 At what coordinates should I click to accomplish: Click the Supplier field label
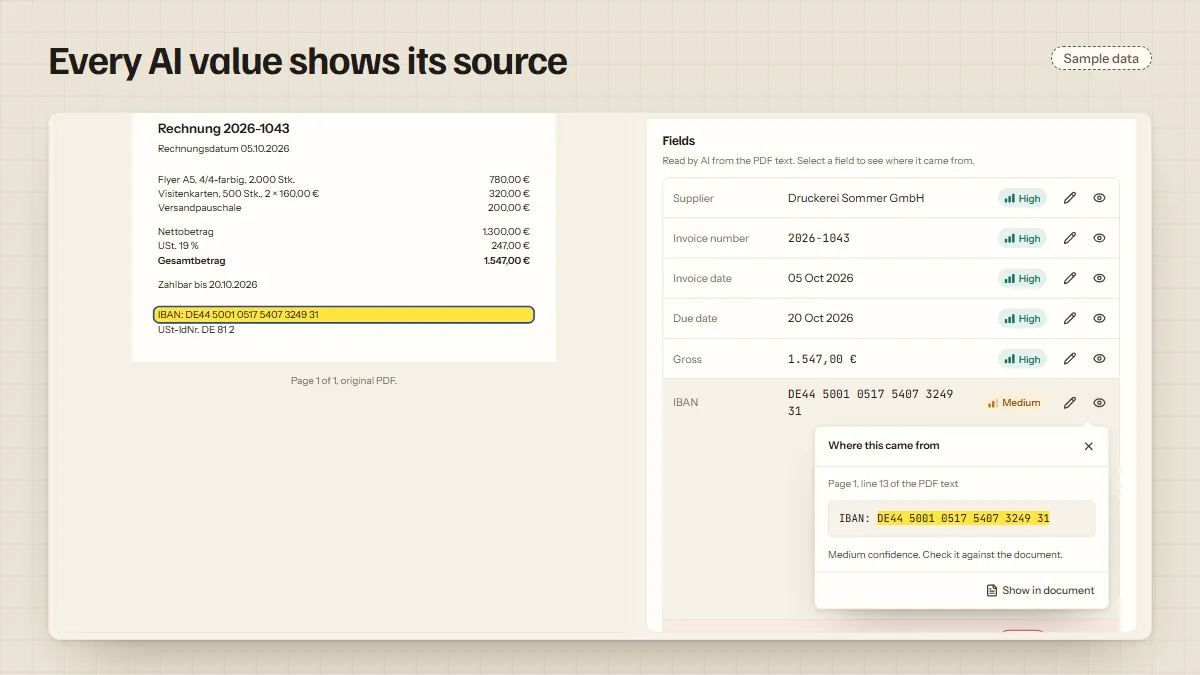click(693, 198)
